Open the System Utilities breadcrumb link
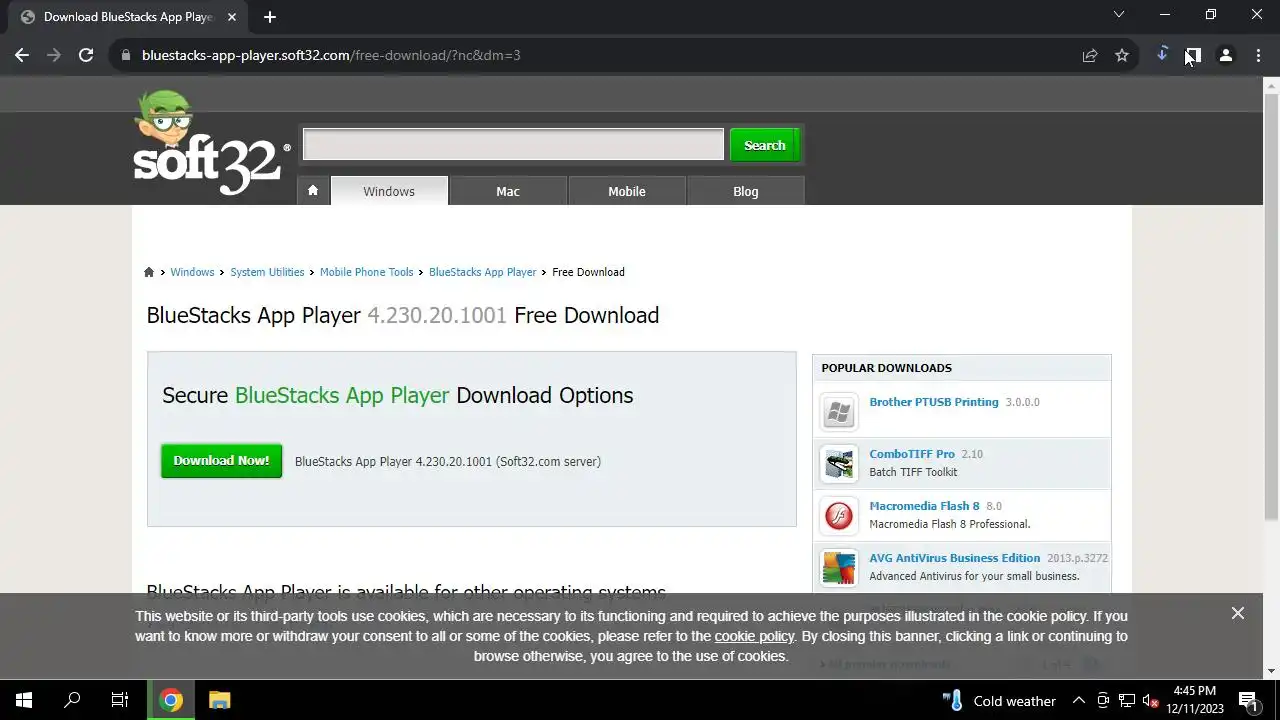The height and width of the screenshot is (720, 1280). tap(267, 272)
